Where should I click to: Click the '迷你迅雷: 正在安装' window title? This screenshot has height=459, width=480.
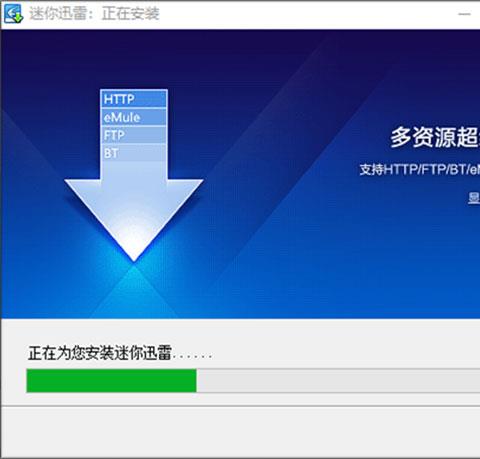click(94, 14)
